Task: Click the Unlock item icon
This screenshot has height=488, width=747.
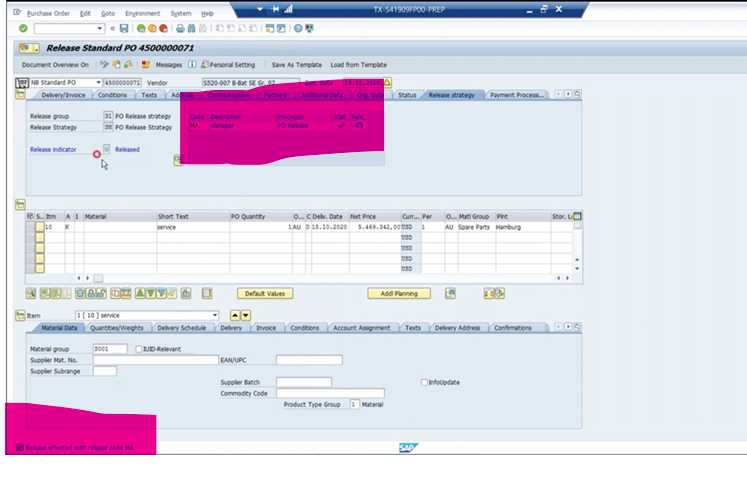Action: (x=101, y=294)
